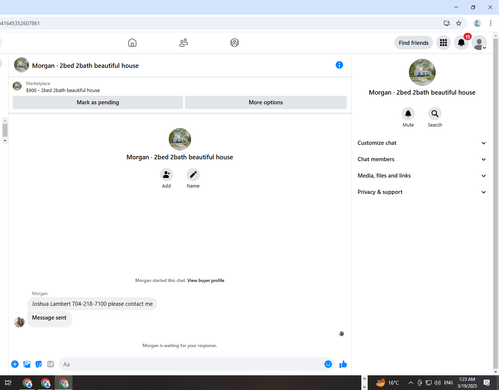Open third Chrome taskbar icon
This screenshot has width=500, height=390.
(64, 383)
